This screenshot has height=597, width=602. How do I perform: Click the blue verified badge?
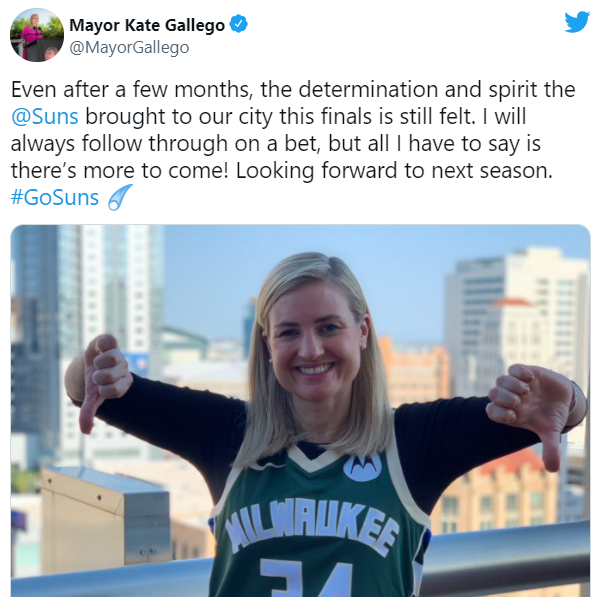[238, 23]
